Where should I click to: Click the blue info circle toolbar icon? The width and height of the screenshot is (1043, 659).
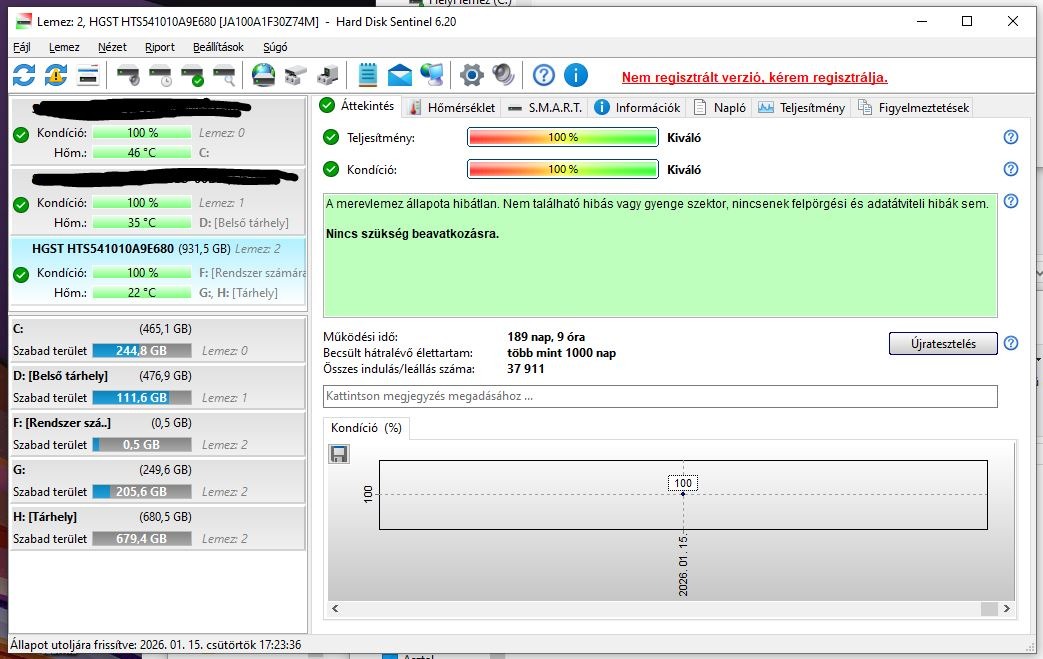click(576, 75)
